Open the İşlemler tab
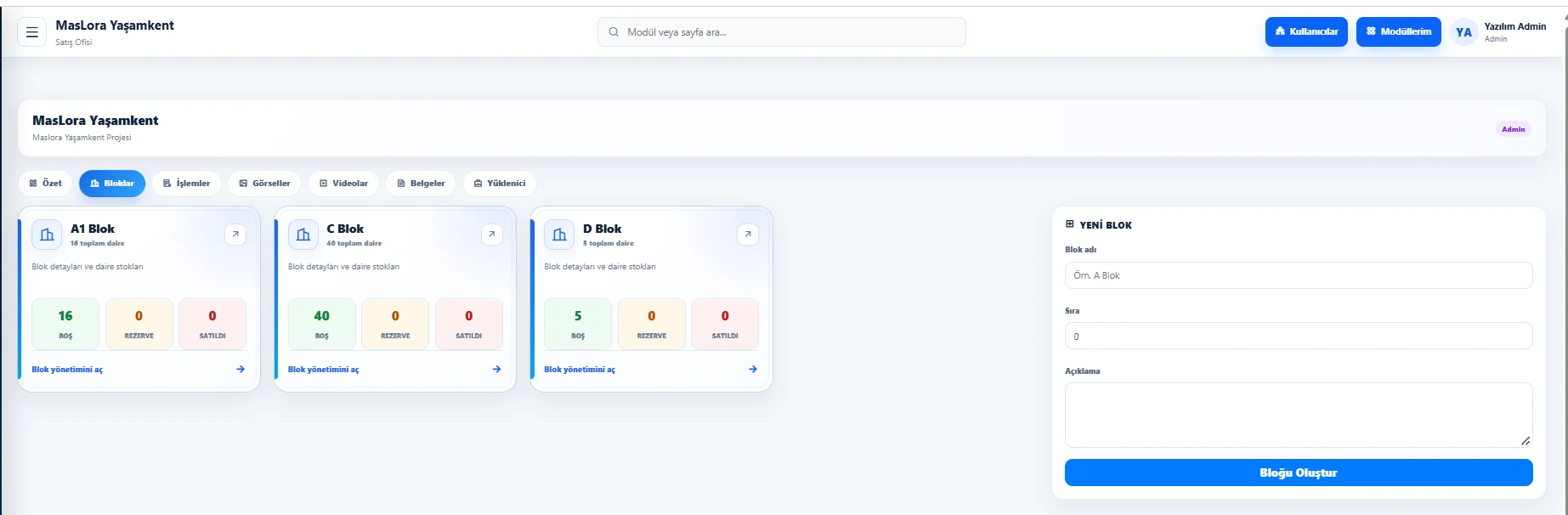This screenshot has width=1568, height=515. 187,184
